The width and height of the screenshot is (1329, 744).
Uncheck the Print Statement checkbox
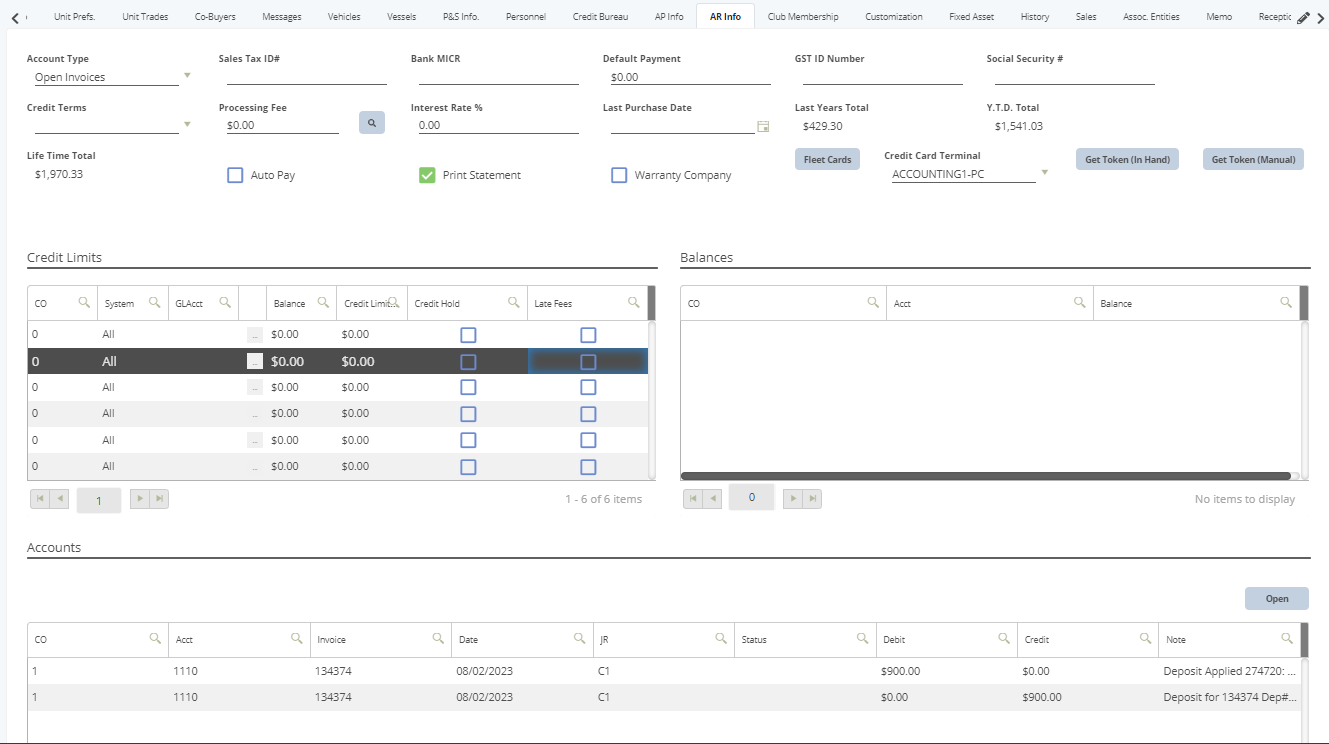pyautogui.click(x=426, y=174)
